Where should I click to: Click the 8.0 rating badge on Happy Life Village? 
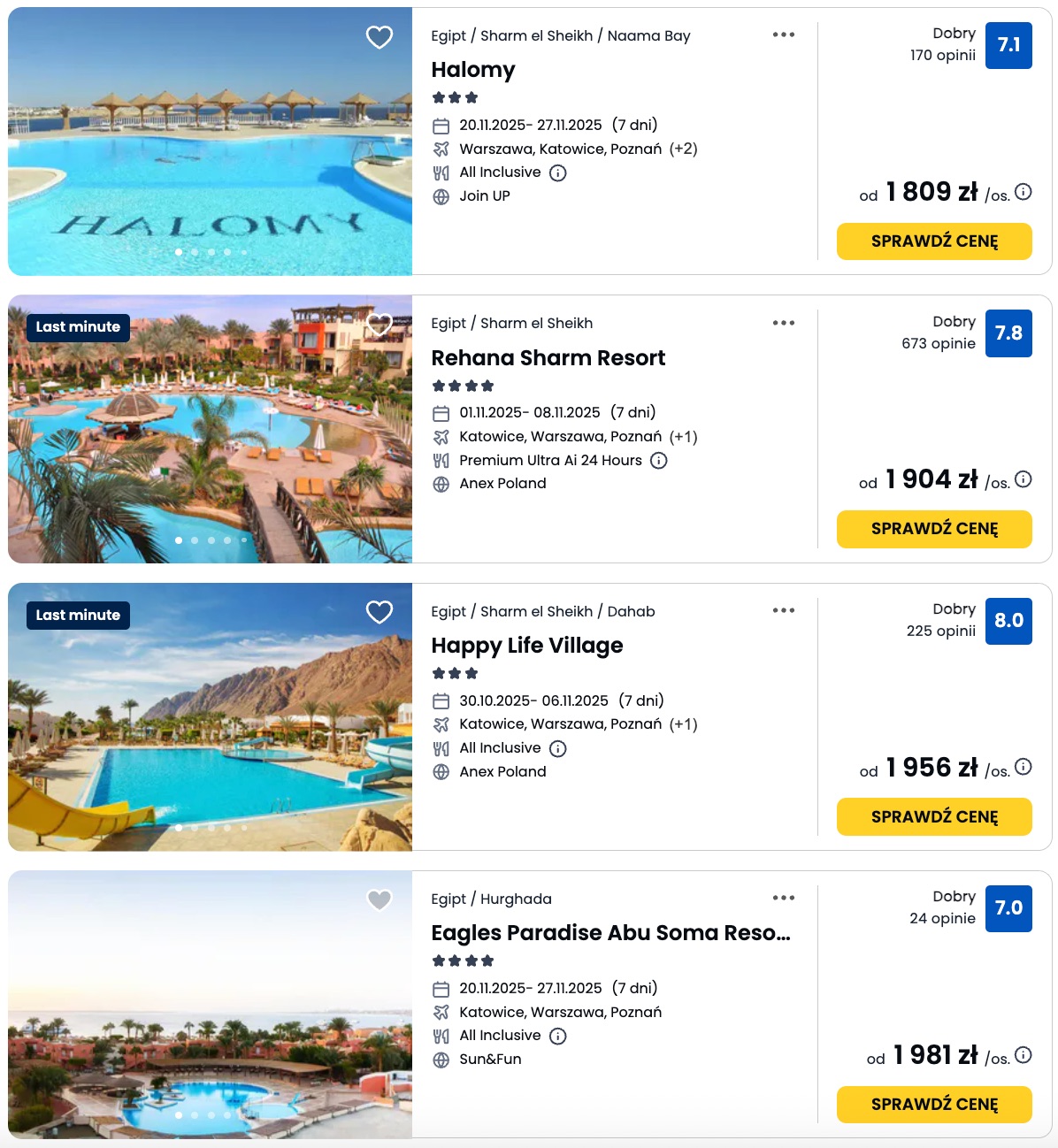(x=1008, y=621)
